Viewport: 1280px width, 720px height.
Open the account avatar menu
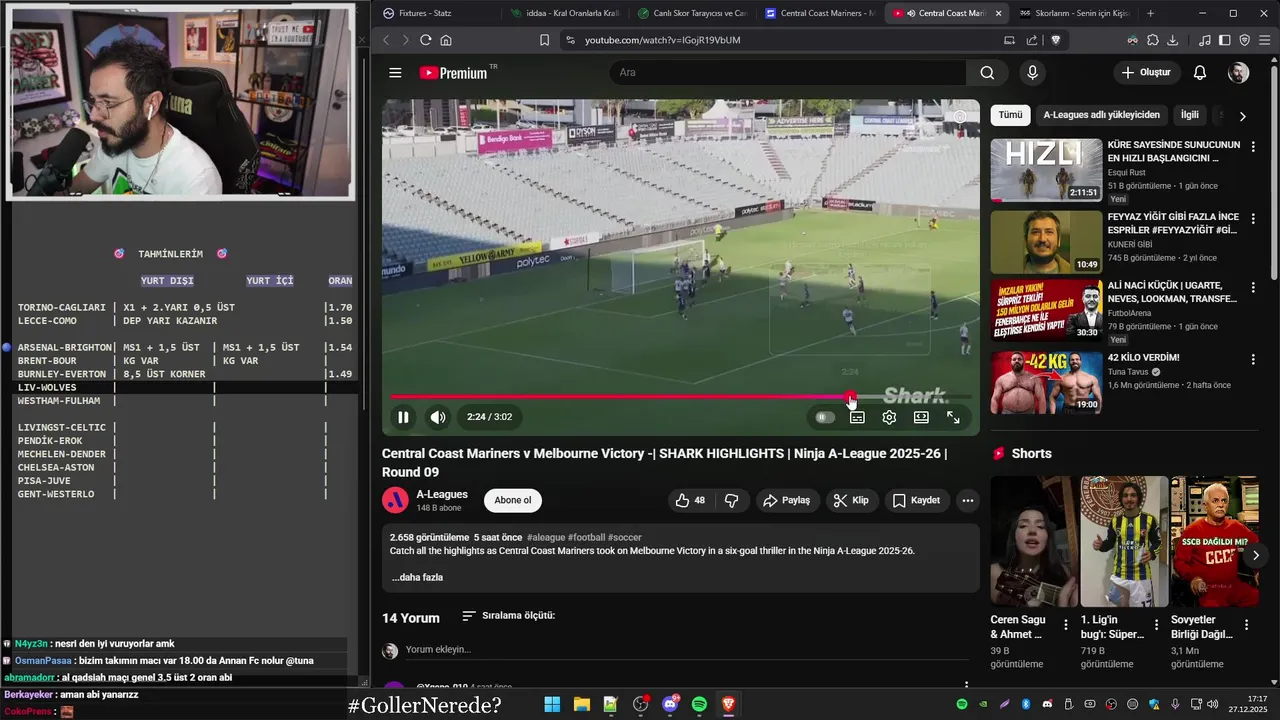[x=1238, y=73]
